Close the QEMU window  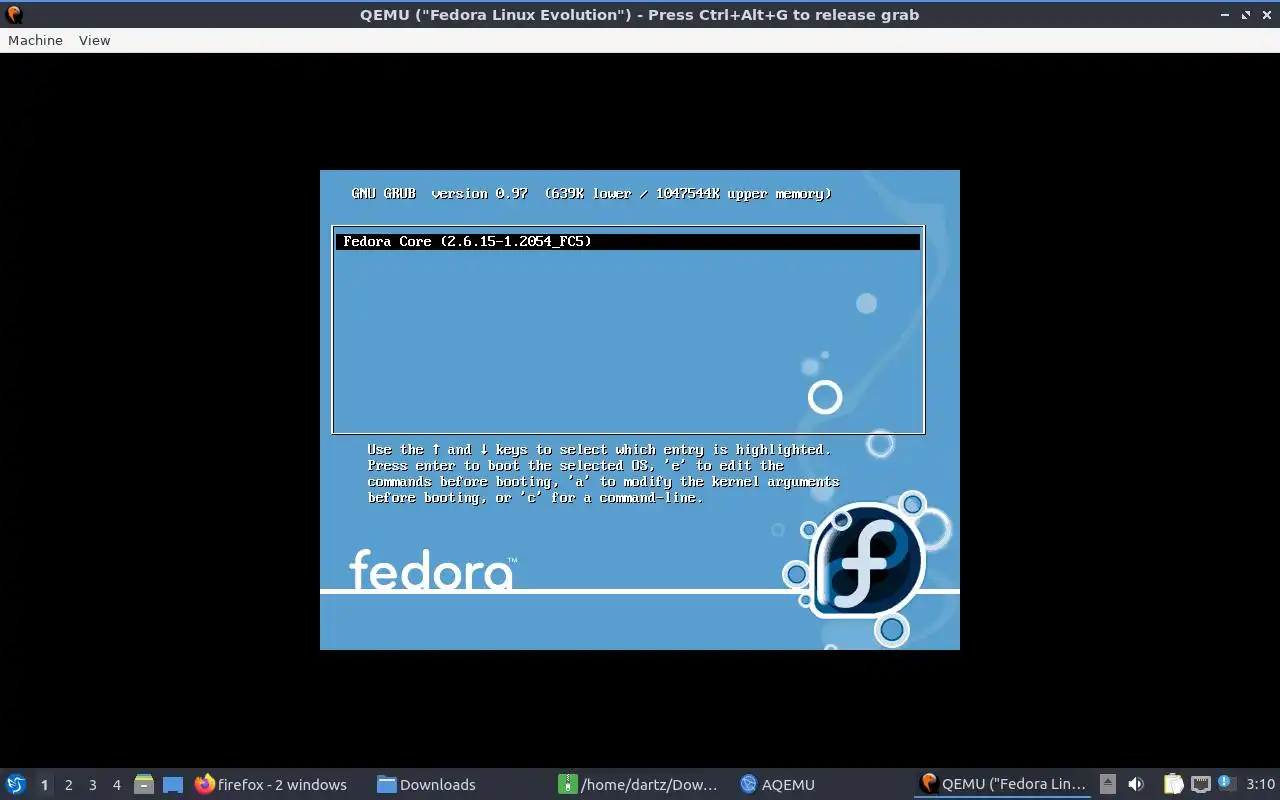coord(1266,15)
